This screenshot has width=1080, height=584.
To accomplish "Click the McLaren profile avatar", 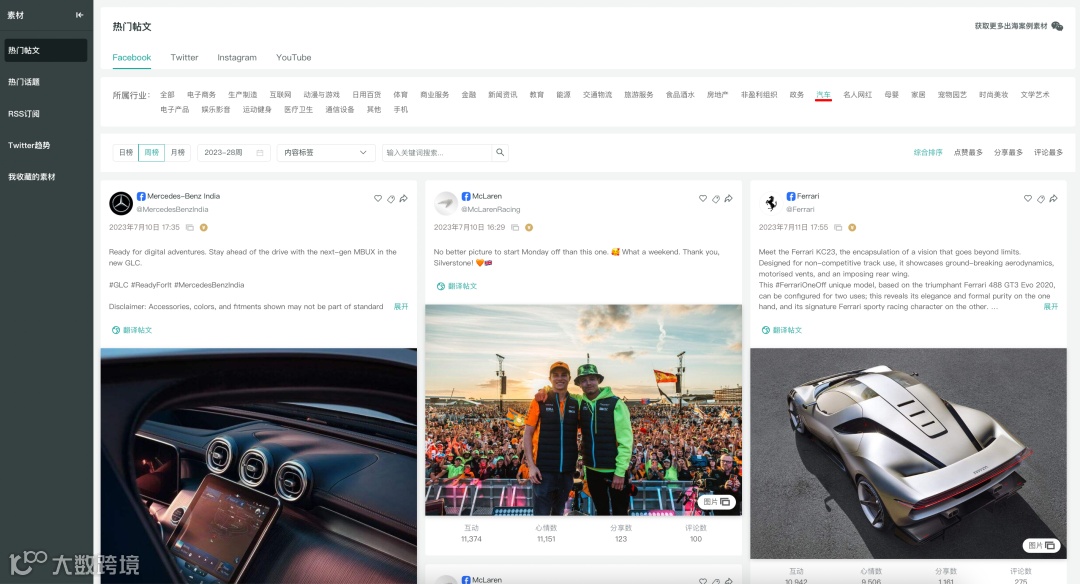I will pyautogui.click(x=446, y=203).
